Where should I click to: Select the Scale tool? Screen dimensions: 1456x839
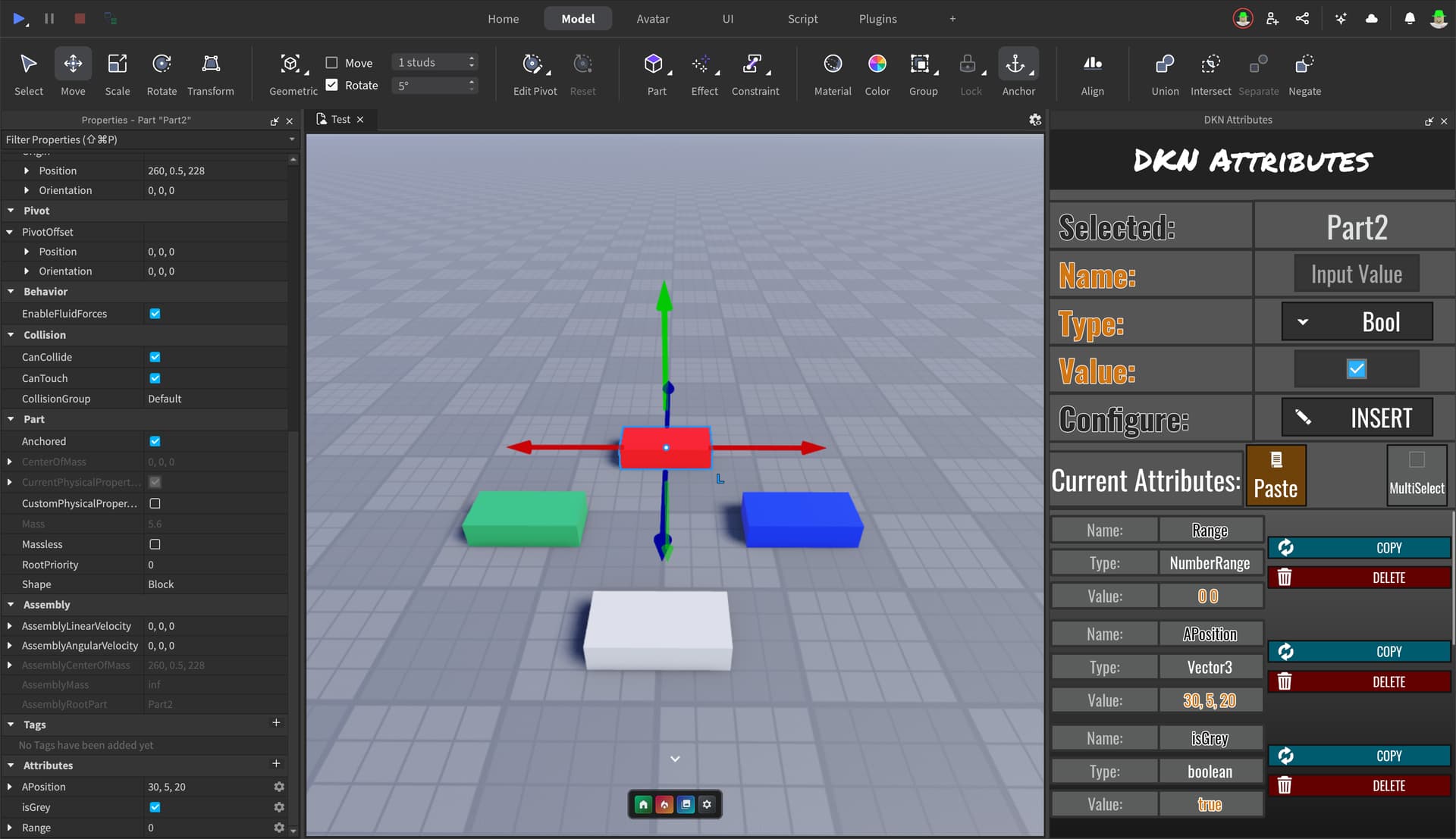coord(117,74)
